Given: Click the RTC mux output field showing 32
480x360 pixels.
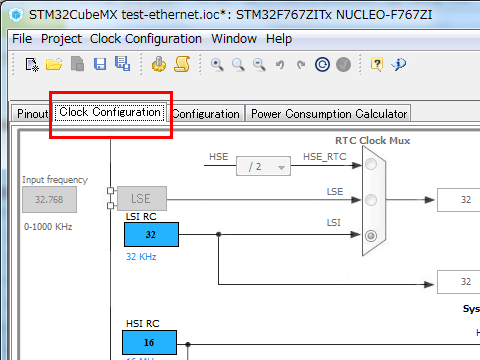Looking at the screenshot, I should (459, 200).
